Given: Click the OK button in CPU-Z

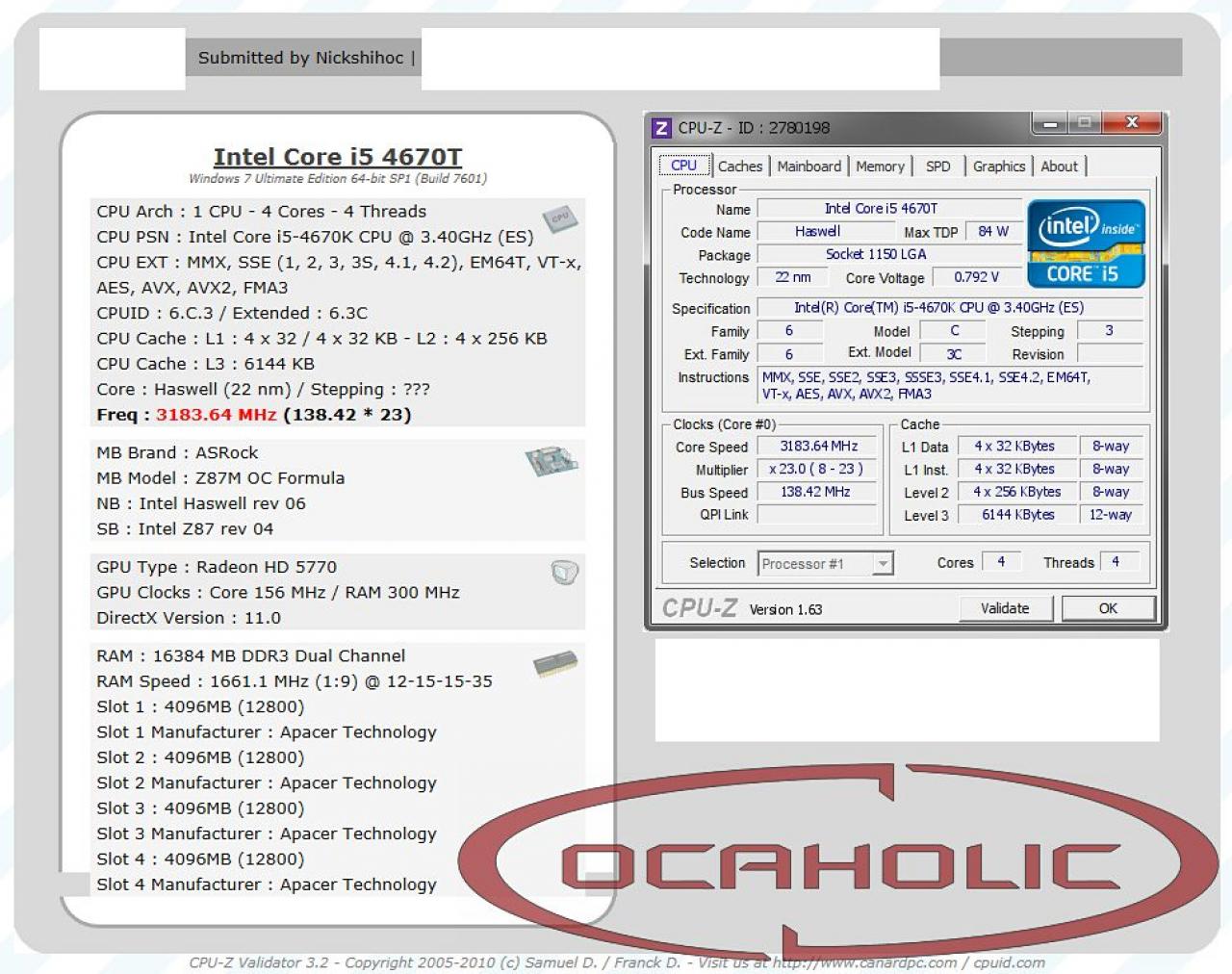Looking at the screenshot, I should [1108, 608].
